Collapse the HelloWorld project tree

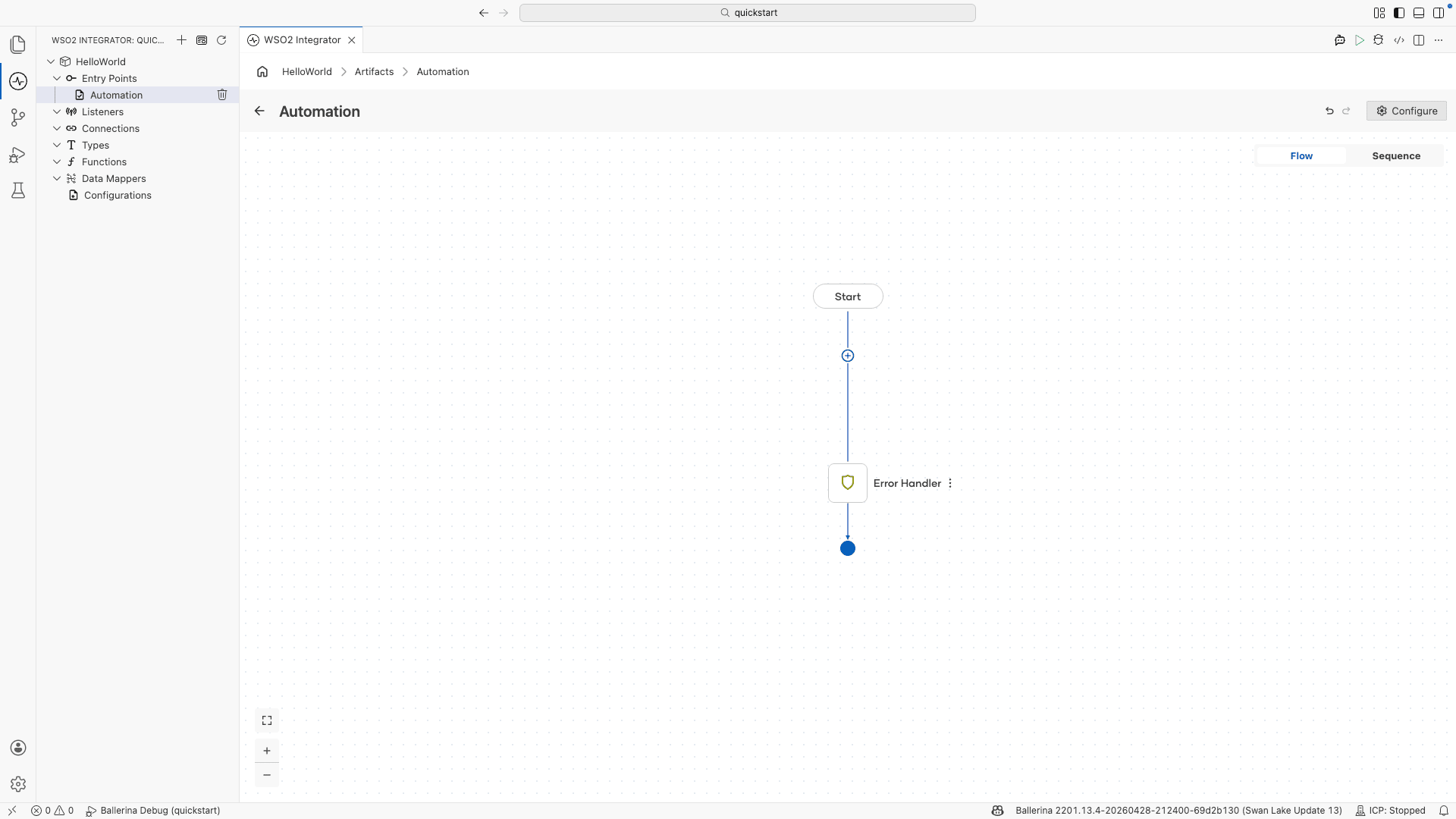click(x=51, y=61)
